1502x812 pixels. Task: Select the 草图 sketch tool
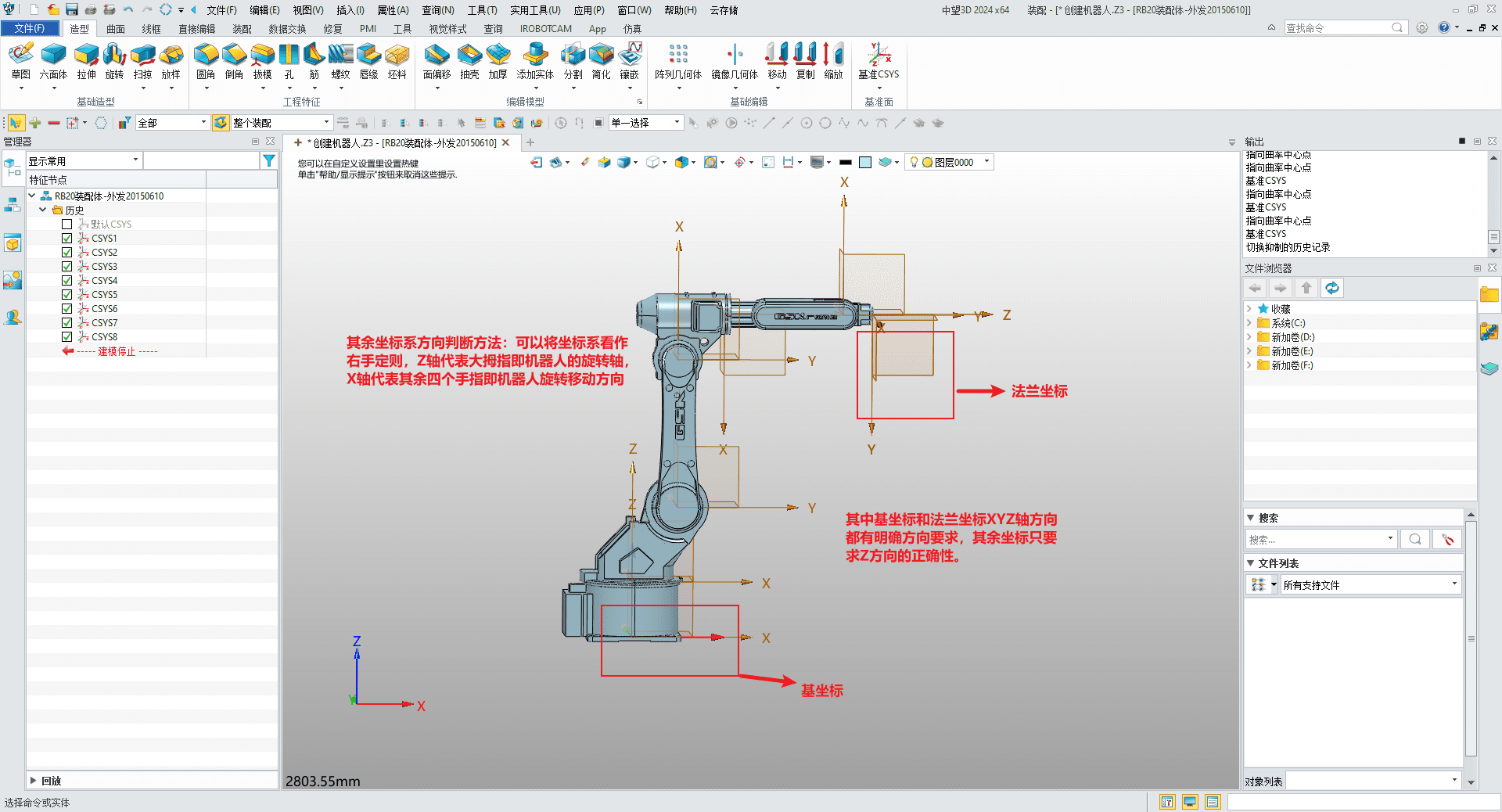point(21,61)
